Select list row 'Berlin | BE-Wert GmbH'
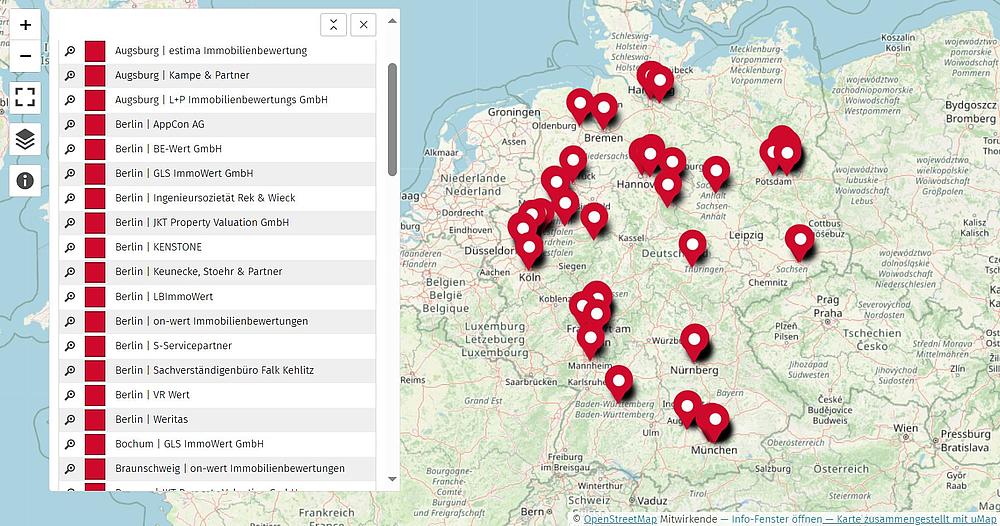This screenshot has width=1000, height=526. pyautogui.click(x=217, y=149)
